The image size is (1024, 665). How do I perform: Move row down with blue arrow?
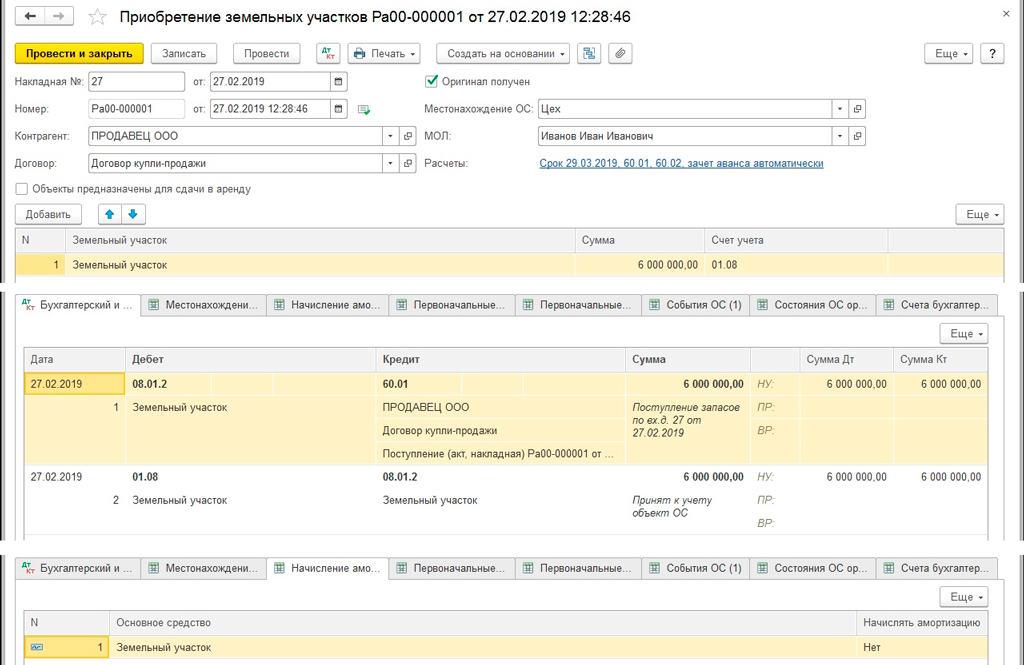(x=133, y=214)
